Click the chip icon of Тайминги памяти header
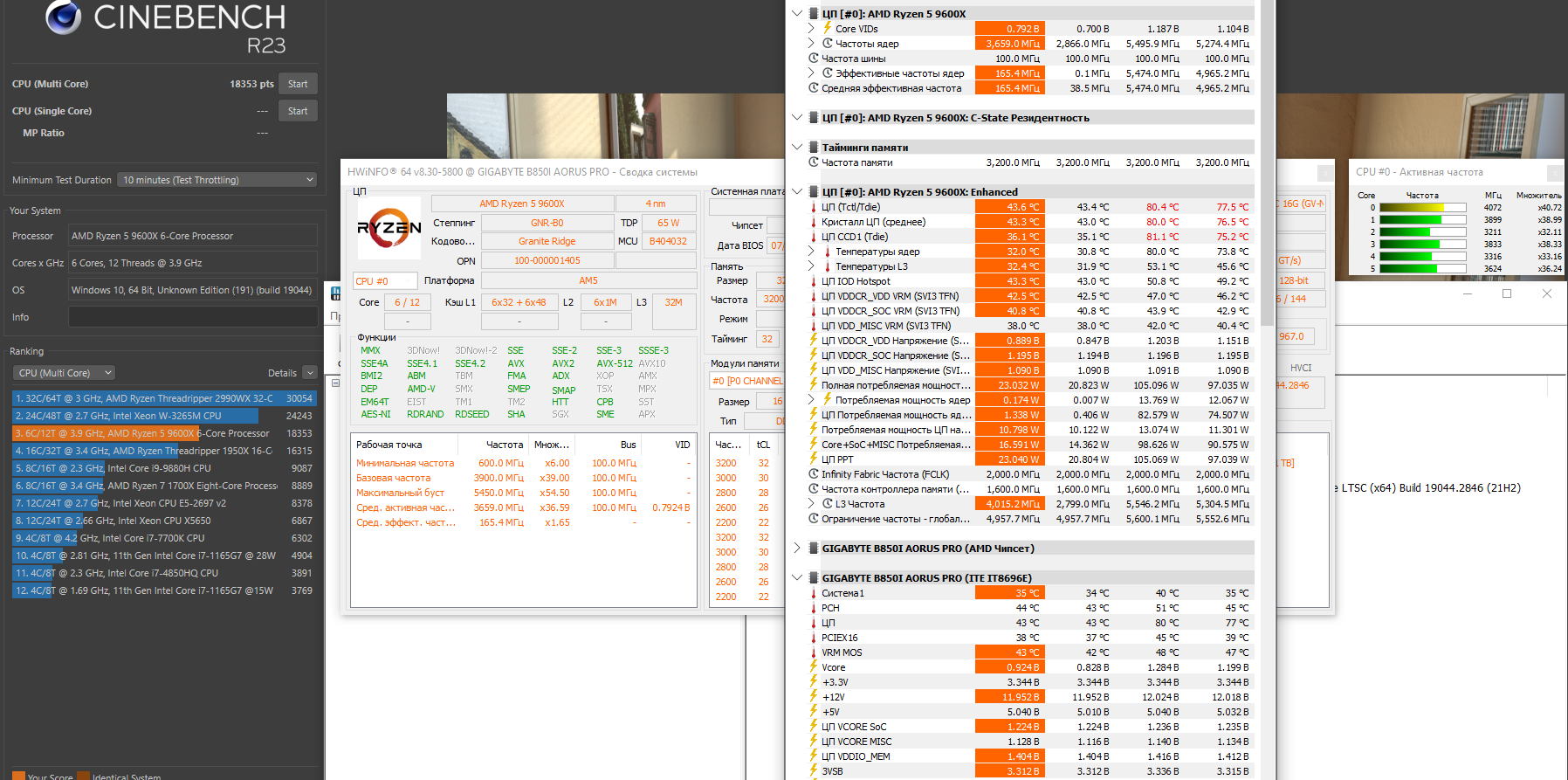 (x=813, y=147)
